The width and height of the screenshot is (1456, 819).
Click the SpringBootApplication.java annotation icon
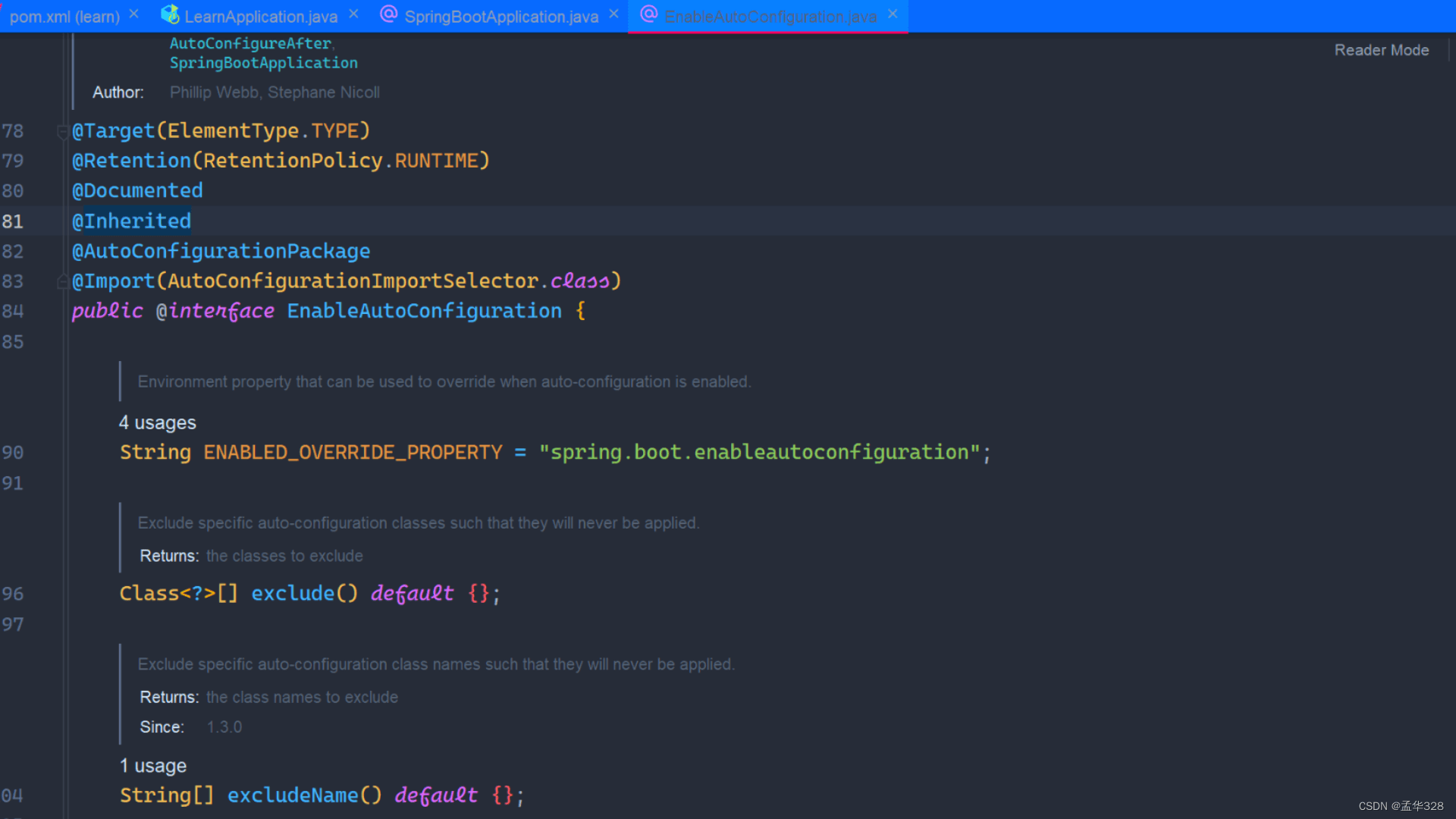pyautogui.click(x=388, y=14)
